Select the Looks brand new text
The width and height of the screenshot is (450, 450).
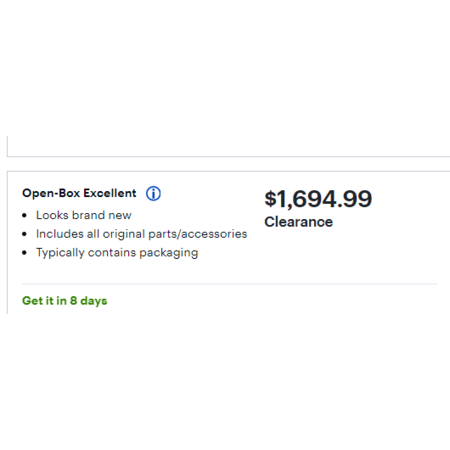[x=84, y=215]
